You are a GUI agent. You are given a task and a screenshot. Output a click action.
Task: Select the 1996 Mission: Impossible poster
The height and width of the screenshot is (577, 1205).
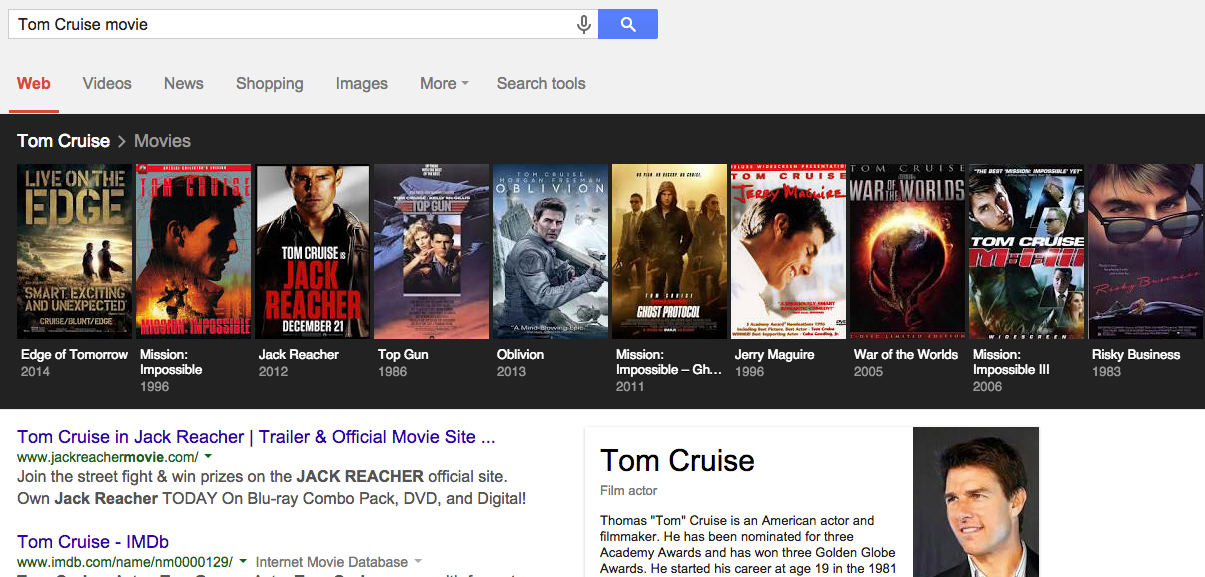point(194,252)
